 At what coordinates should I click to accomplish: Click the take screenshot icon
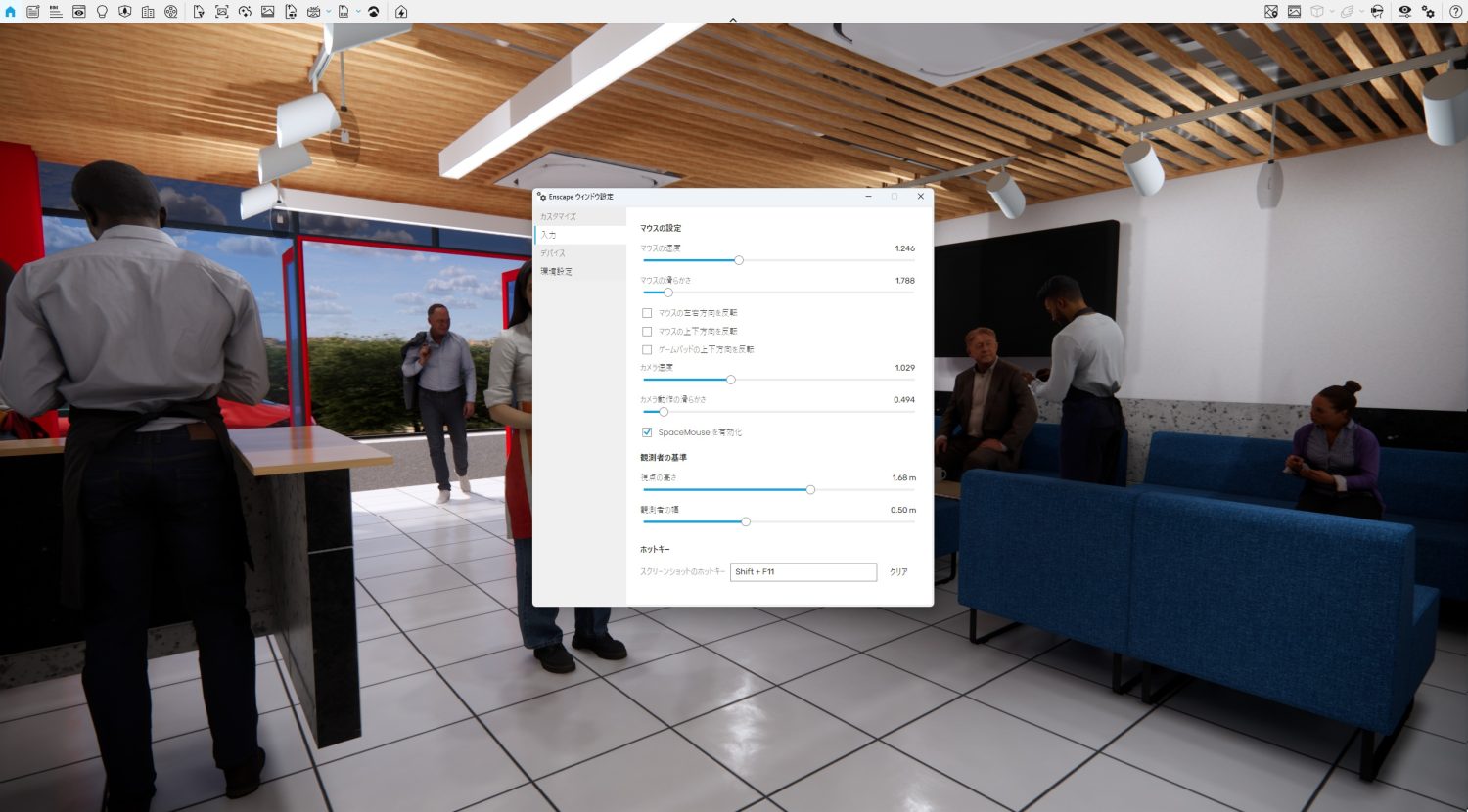click(221, 12)
